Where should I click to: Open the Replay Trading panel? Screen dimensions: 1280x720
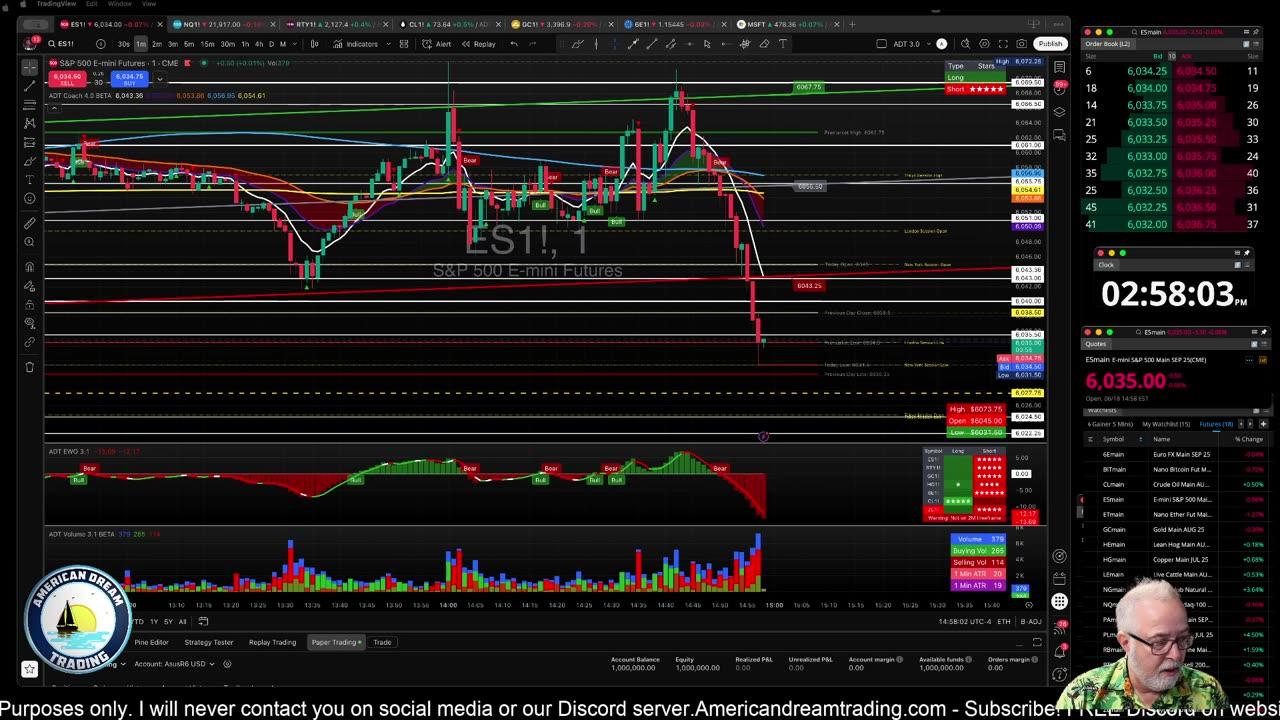point(272,642)
